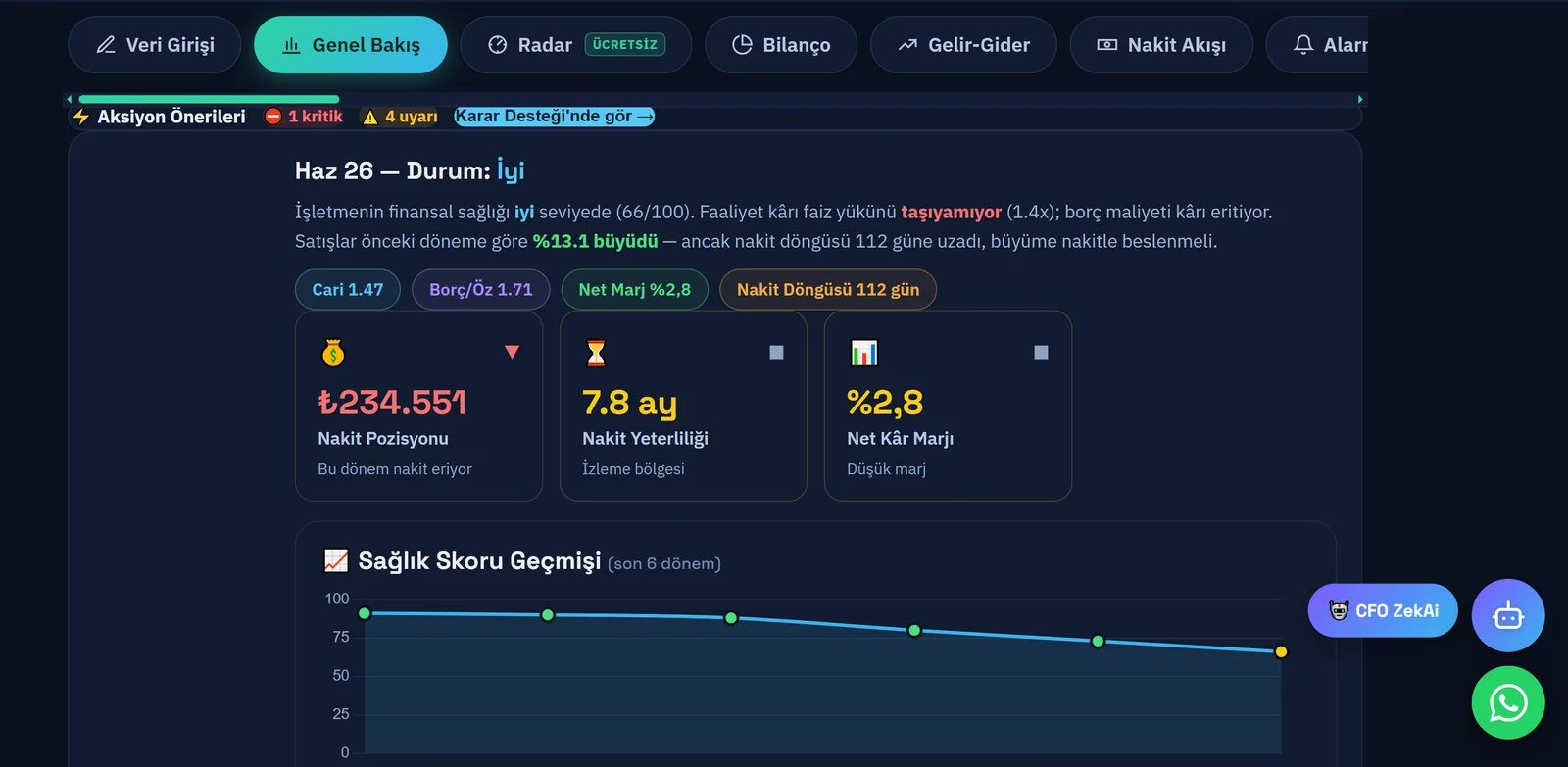This screenshot has height=767, width=1568.
Task: Click the 1 kritik badge
Action: tap(304, 117)
